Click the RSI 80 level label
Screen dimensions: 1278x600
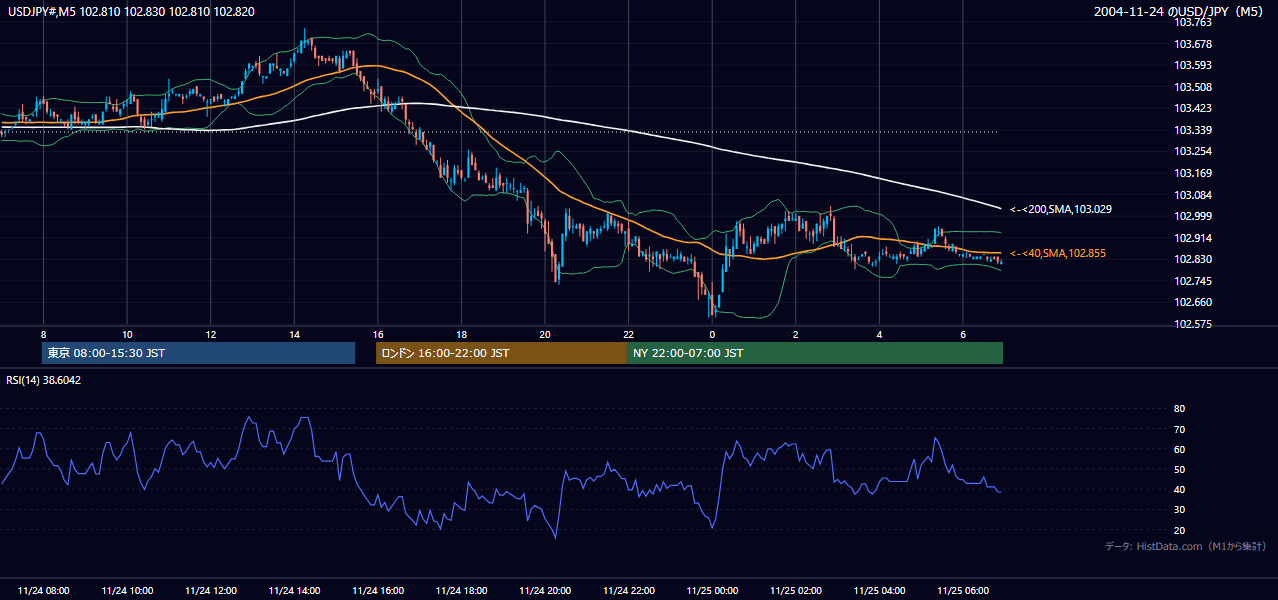click(1179, 409)
